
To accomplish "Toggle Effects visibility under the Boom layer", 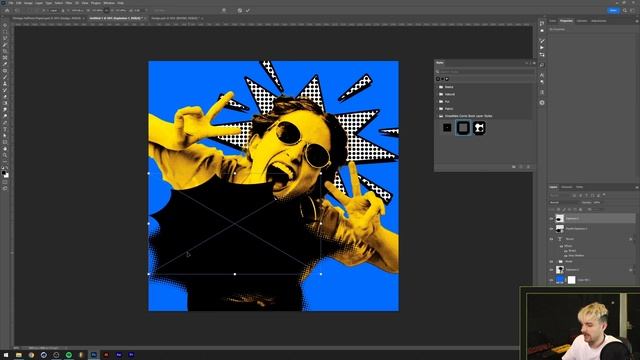I will click(x=561, y=246).
